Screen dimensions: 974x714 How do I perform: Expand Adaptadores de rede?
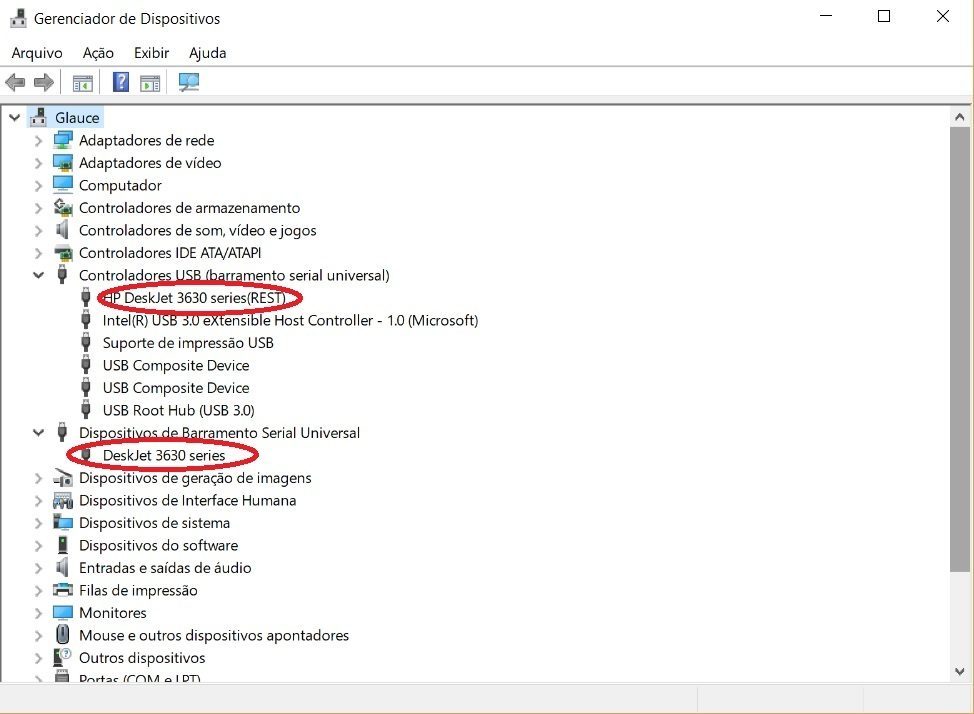click(38, 140)
